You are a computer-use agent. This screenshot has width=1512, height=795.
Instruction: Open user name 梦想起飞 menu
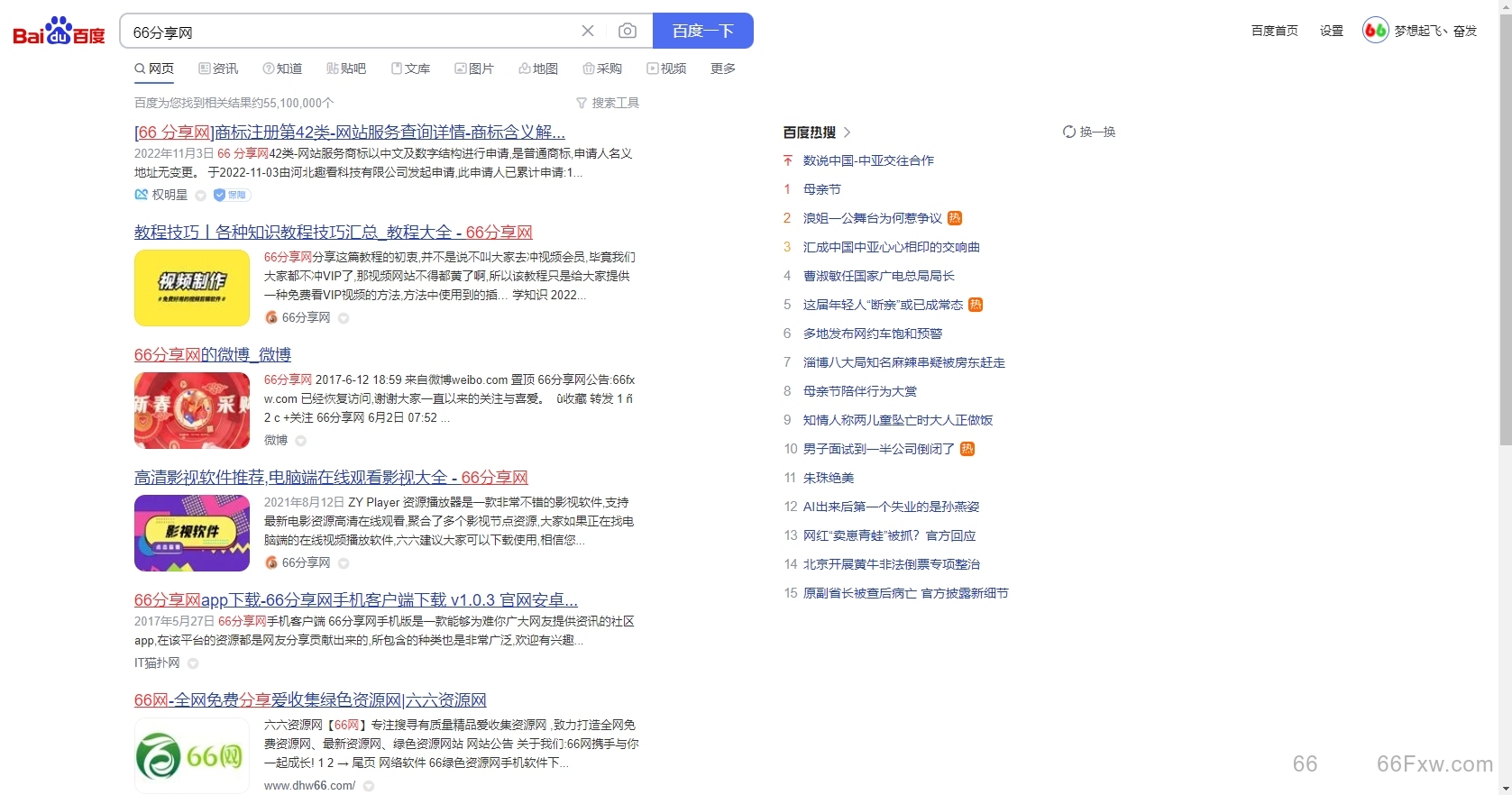click(x=1436, y=31)
